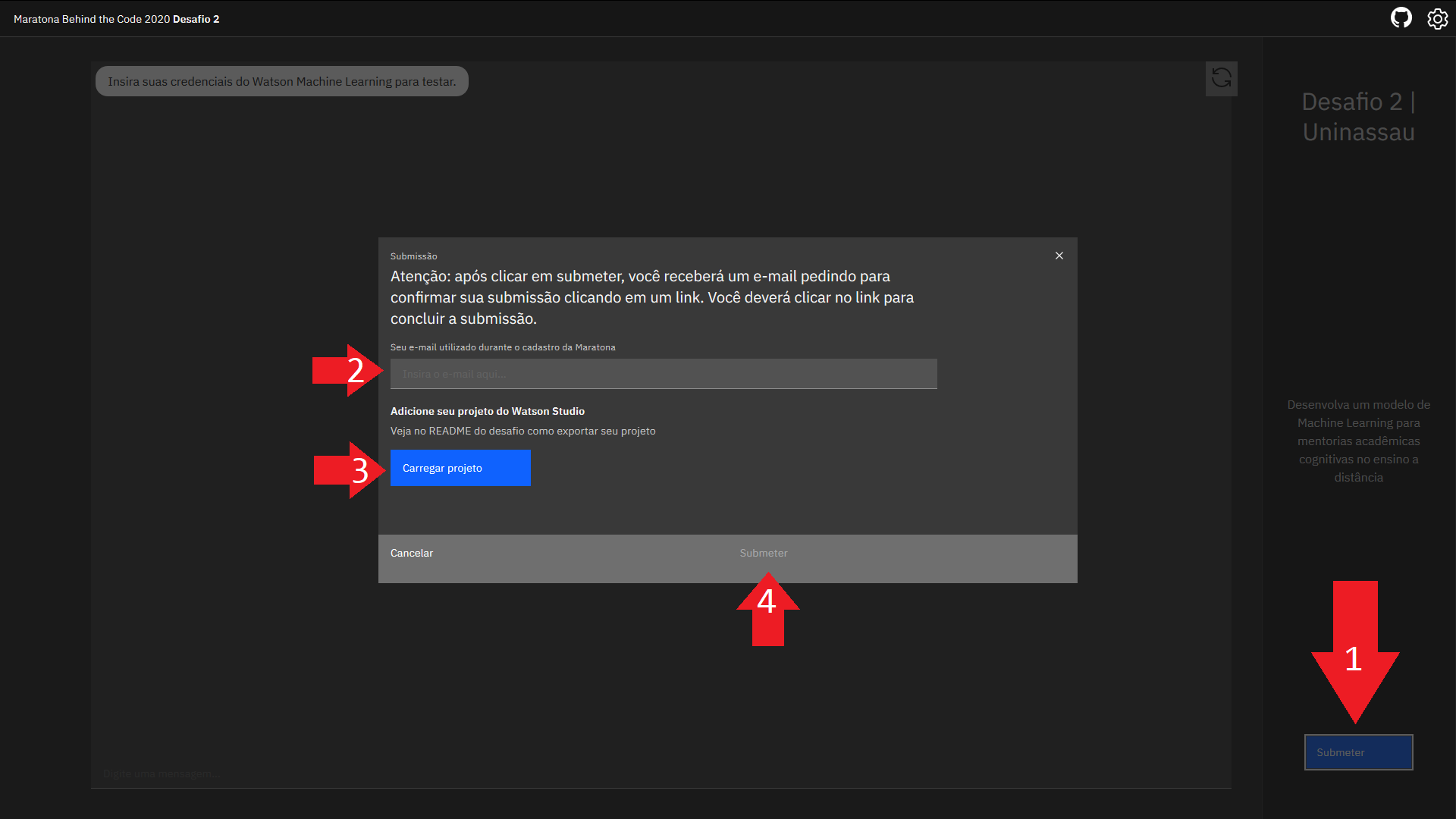Click the README export instructions text

pos(522,431)
